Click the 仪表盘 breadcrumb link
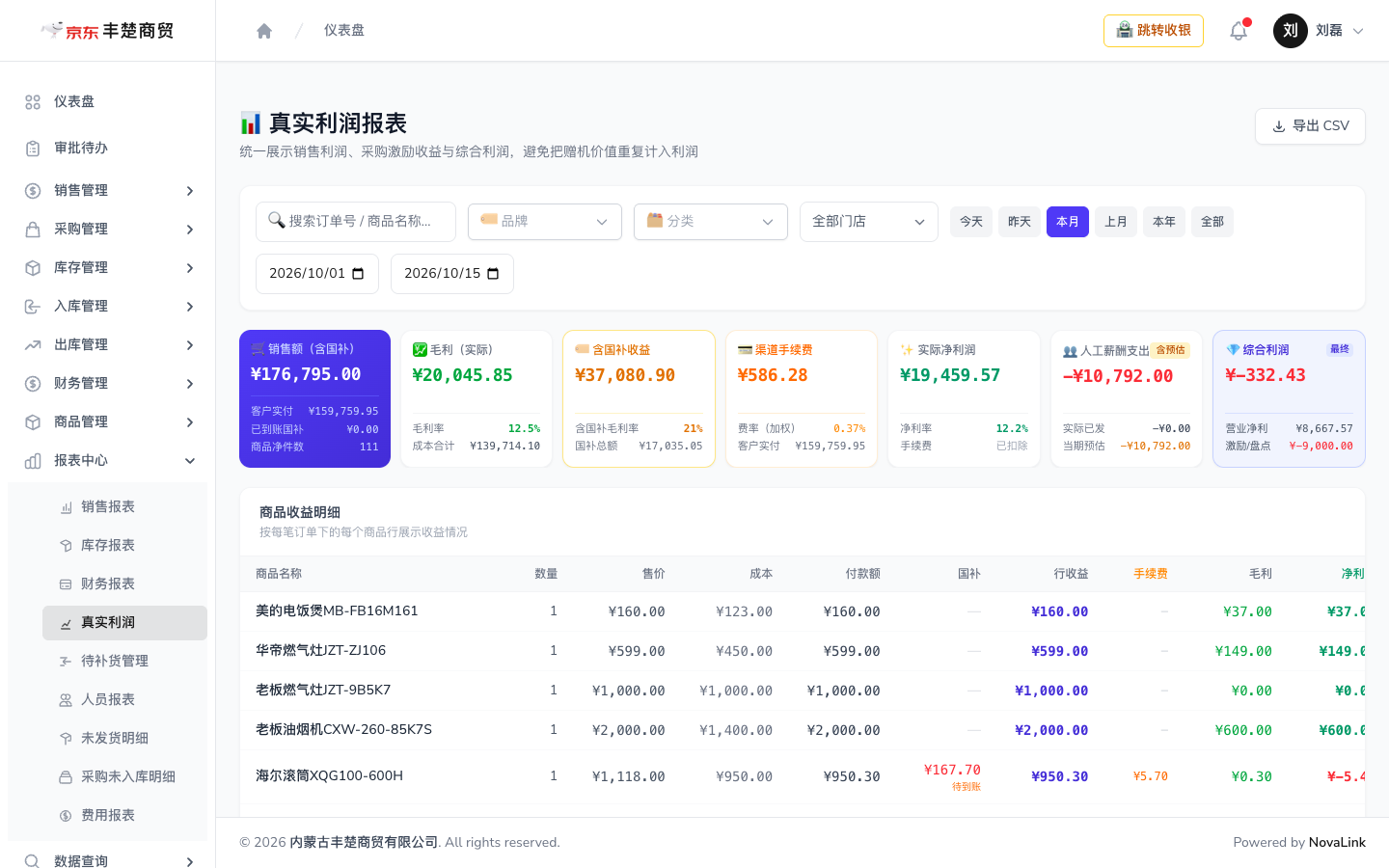Image resolution: width=1389 pixels, height=868 pixels. [x=344, y=31]
